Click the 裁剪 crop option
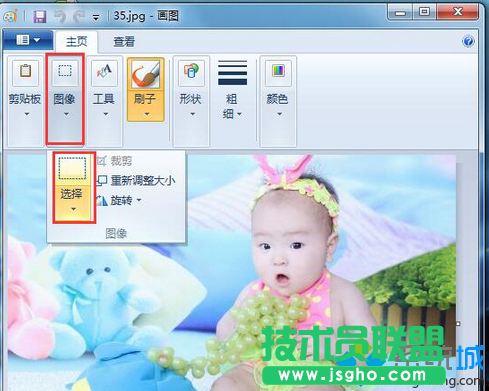 point(115,161)
